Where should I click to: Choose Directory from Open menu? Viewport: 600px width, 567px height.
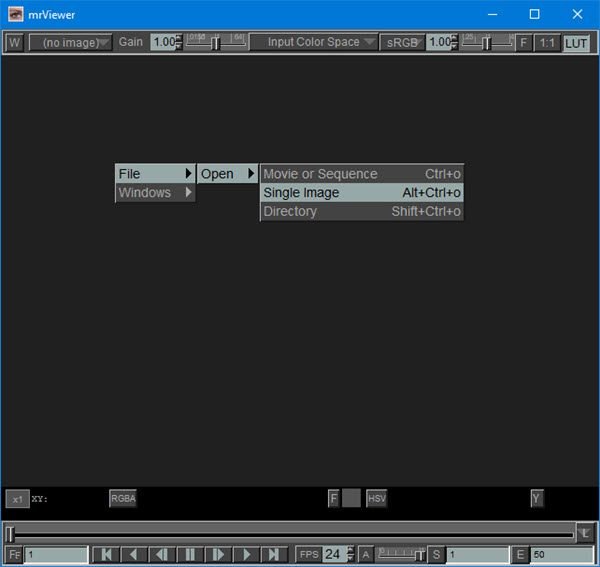tap(362, 211)
